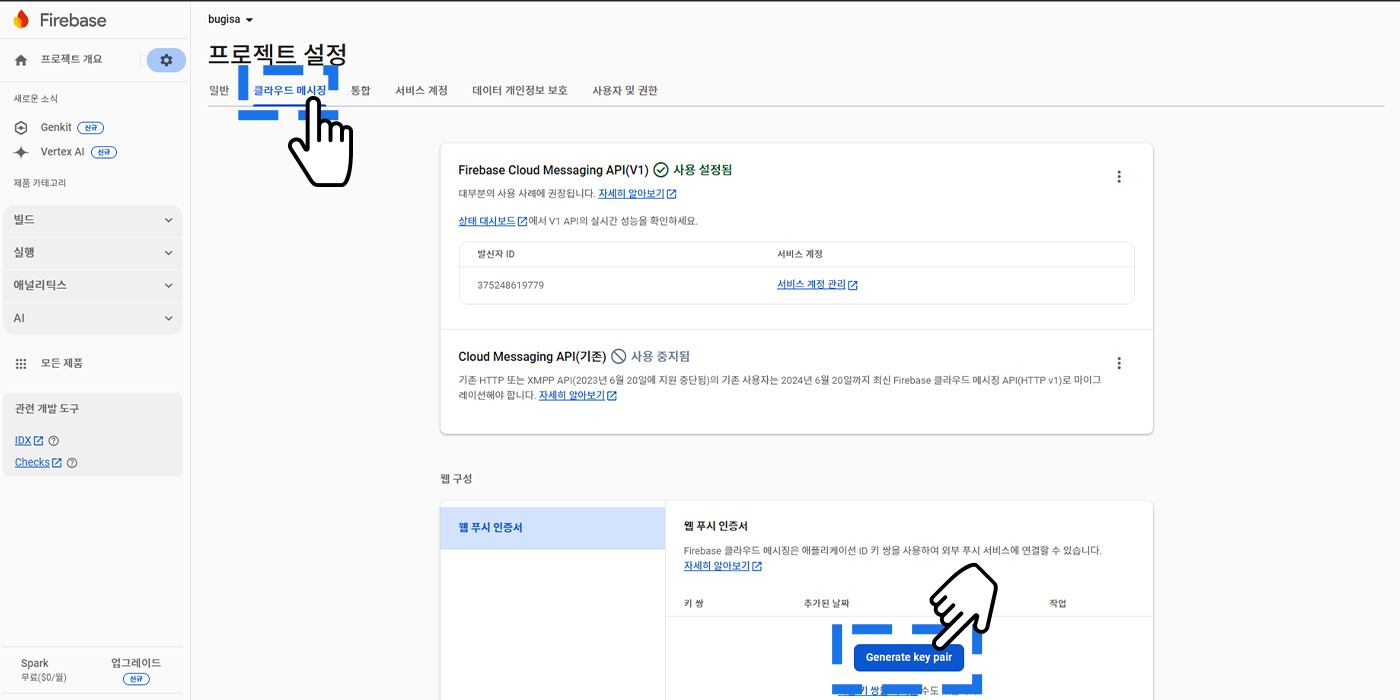
Task: Select 웹 푸시 인증서 in the left list
Action: click(553, 528)
